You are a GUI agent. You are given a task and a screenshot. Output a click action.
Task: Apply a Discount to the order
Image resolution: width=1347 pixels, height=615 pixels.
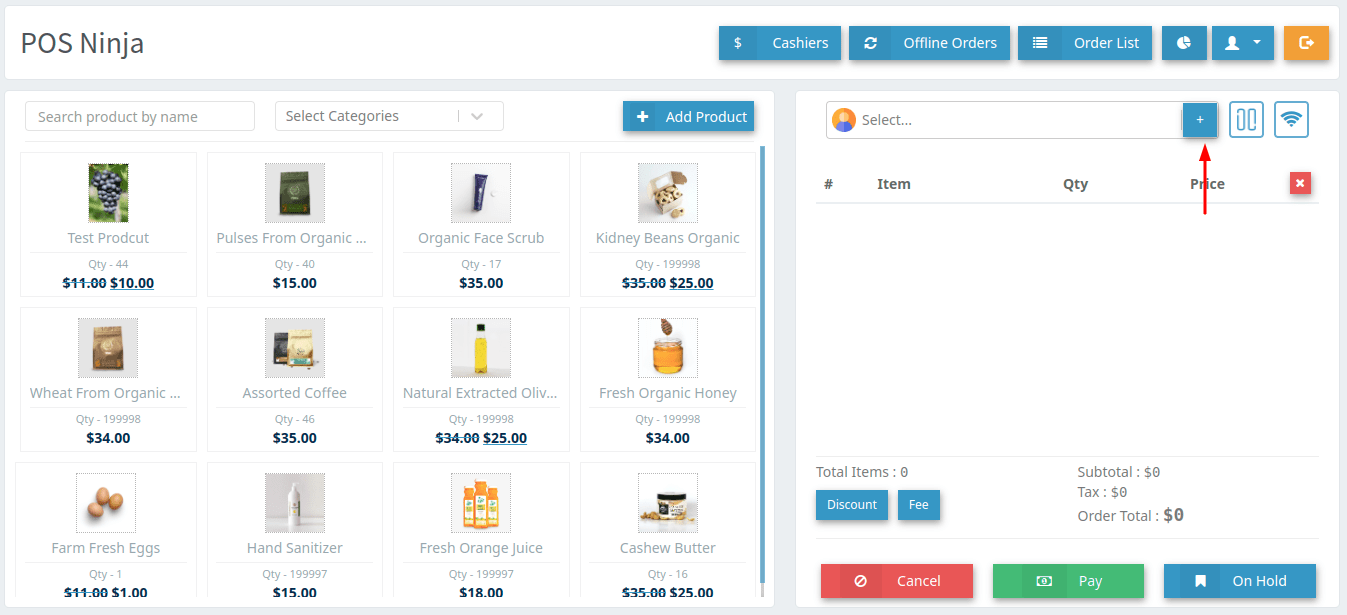[x=852, y=505]
